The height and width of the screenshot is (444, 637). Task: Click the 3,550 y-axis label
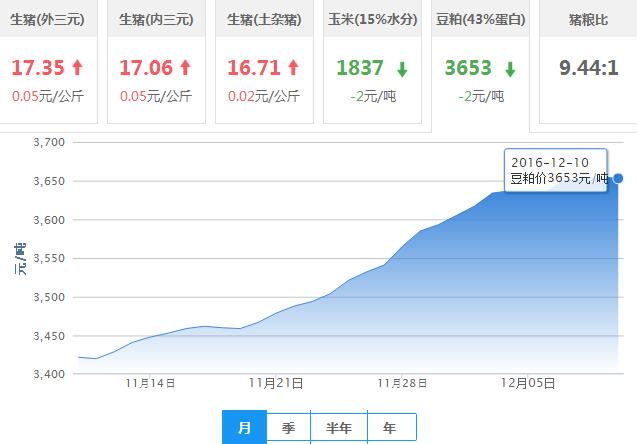click(x=49, y=258)
